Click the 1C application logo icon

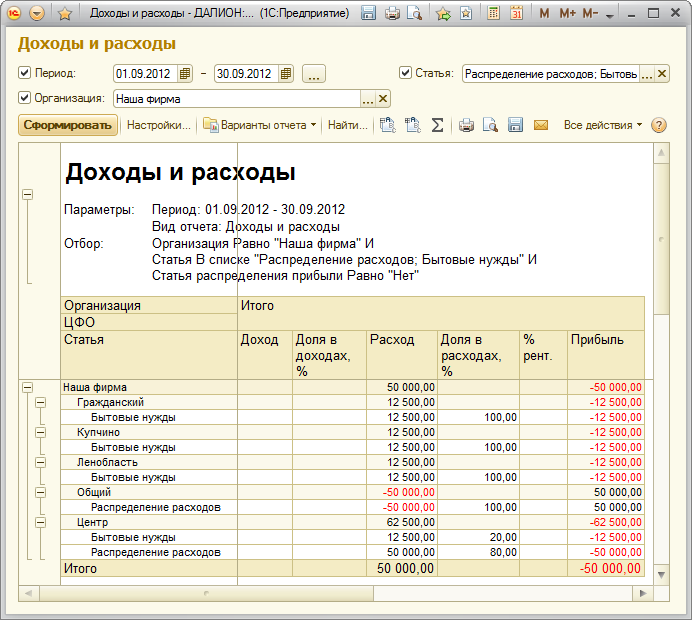pos(14,13)
